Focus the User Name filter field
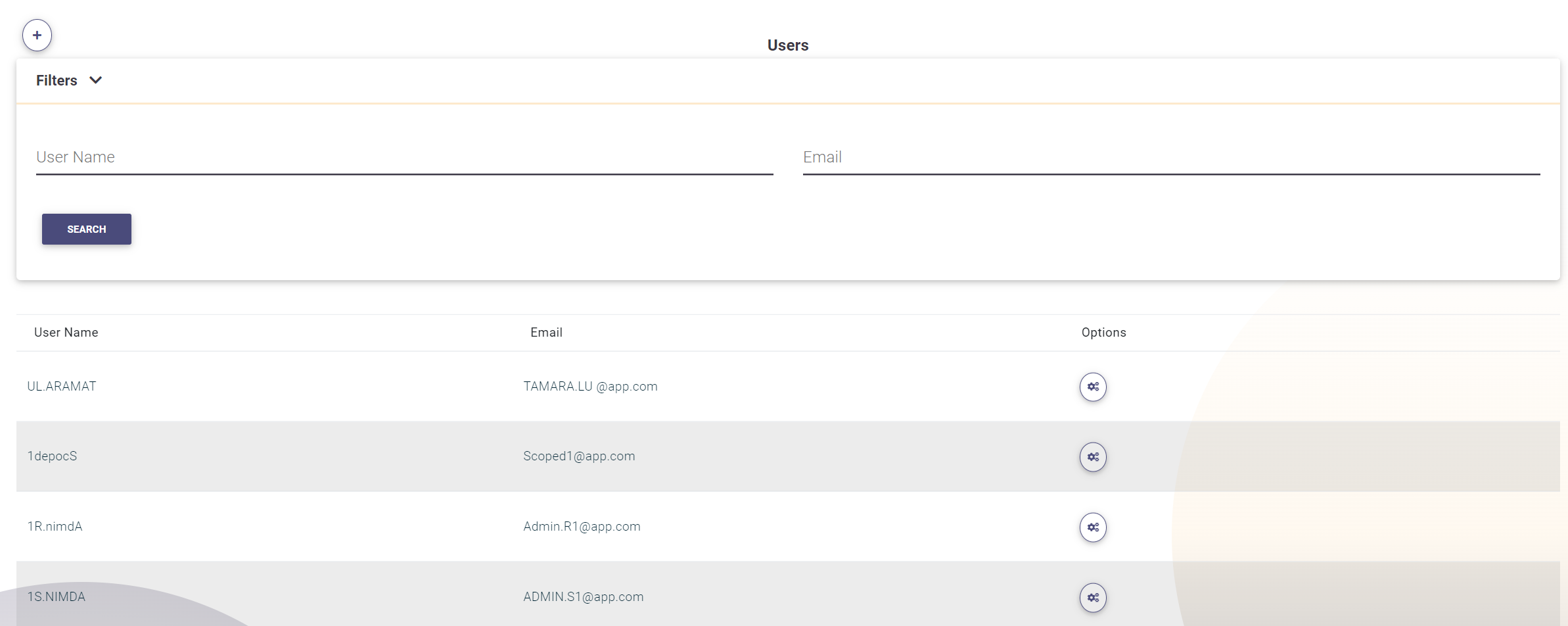This screenshot has height=626, width=1568. pos(404,158)
